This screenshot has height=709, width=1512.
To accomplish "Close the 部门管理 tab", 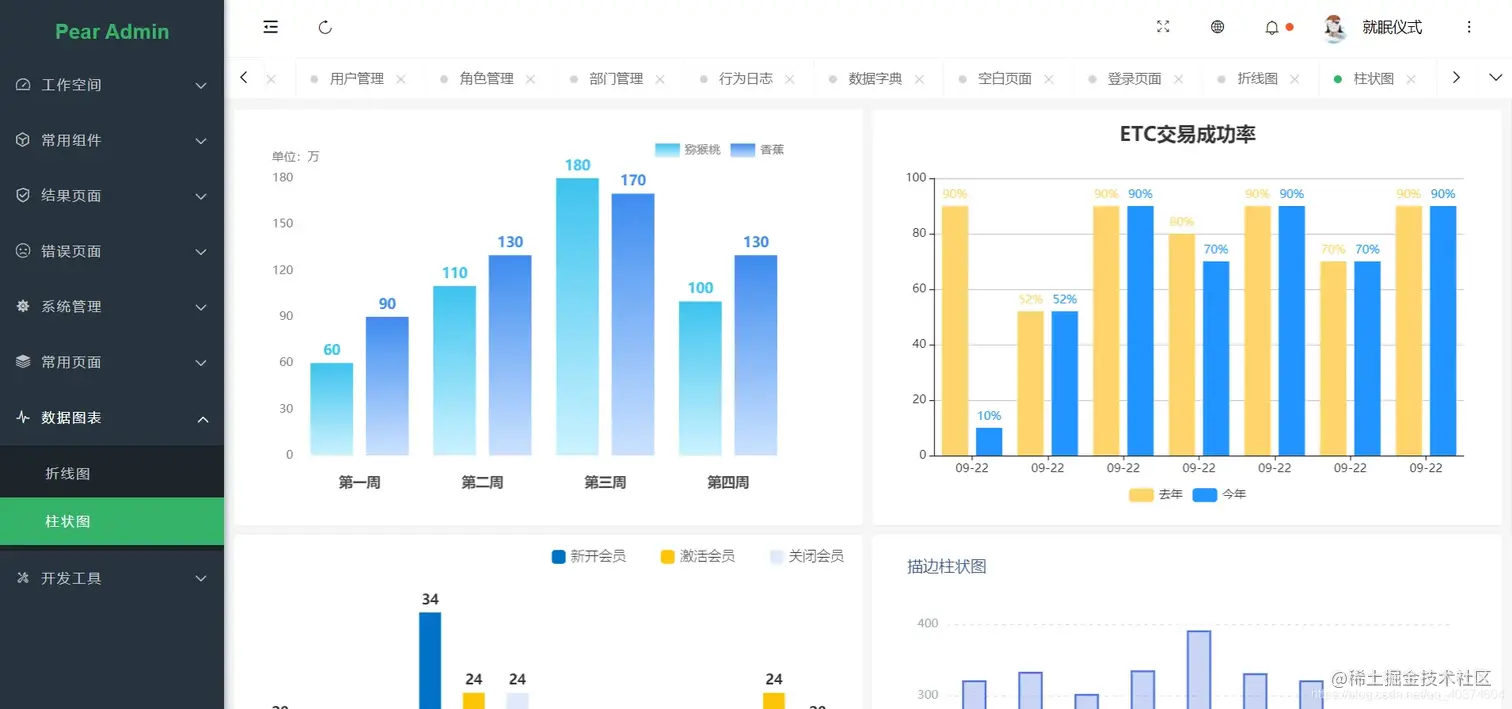I will pos(660,79).
